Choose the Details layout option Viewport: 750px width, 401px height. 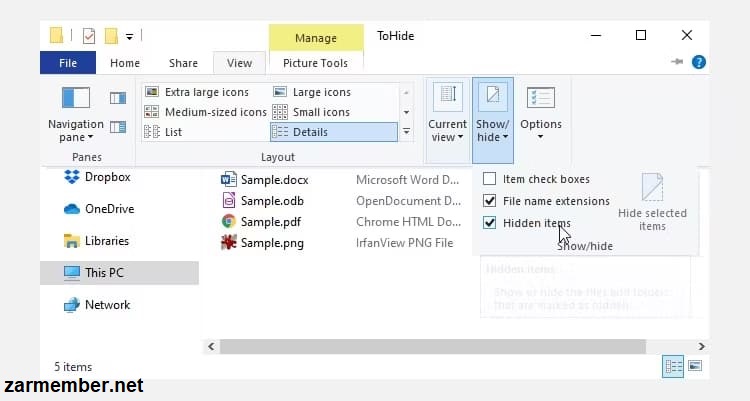[334, 132]
